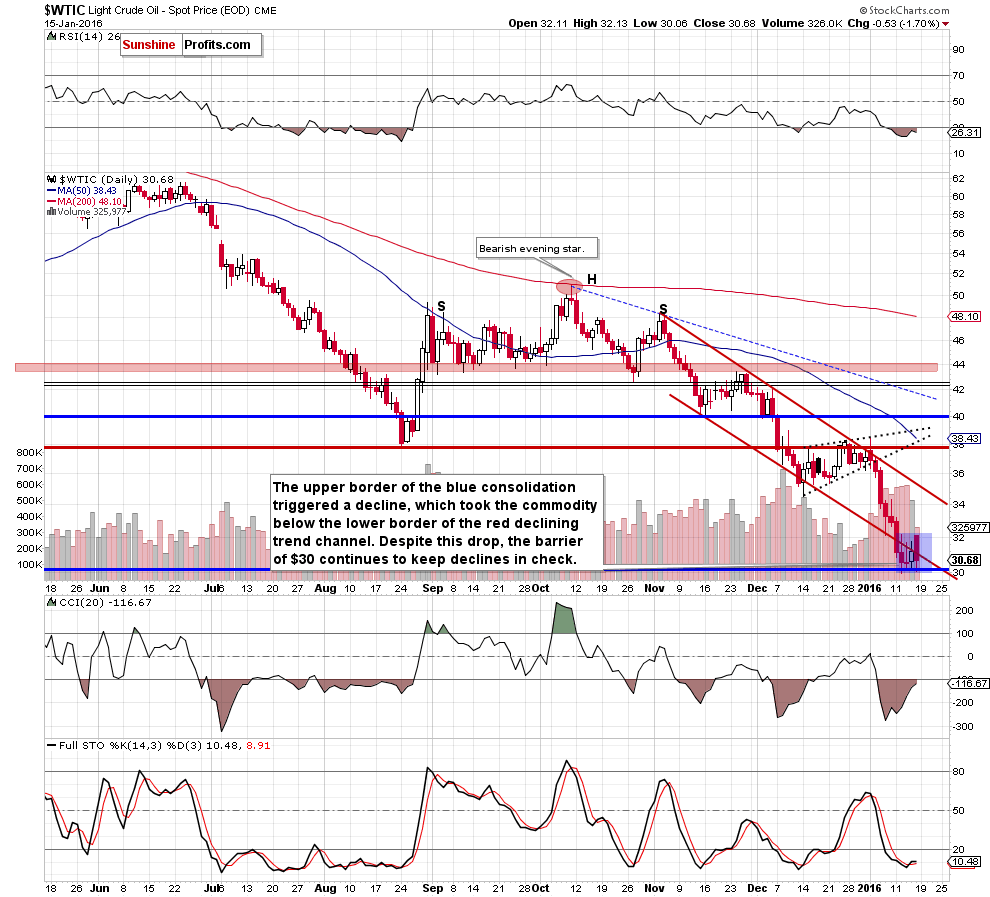Screen dimensions: 990x897
Task: Click the H head pattern label
Action: coord(592,279)
